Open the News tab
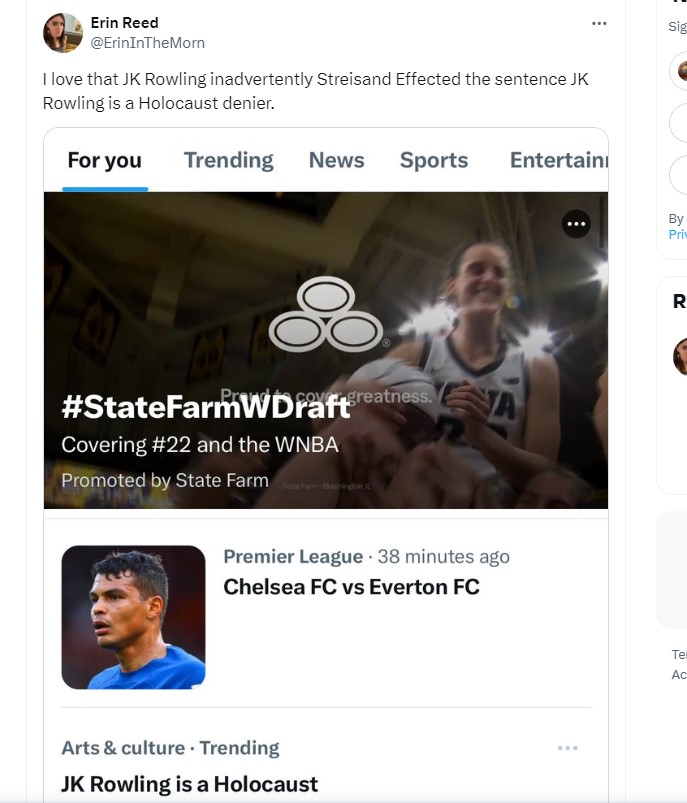The image size is (687, 803). tap(336, 160)
